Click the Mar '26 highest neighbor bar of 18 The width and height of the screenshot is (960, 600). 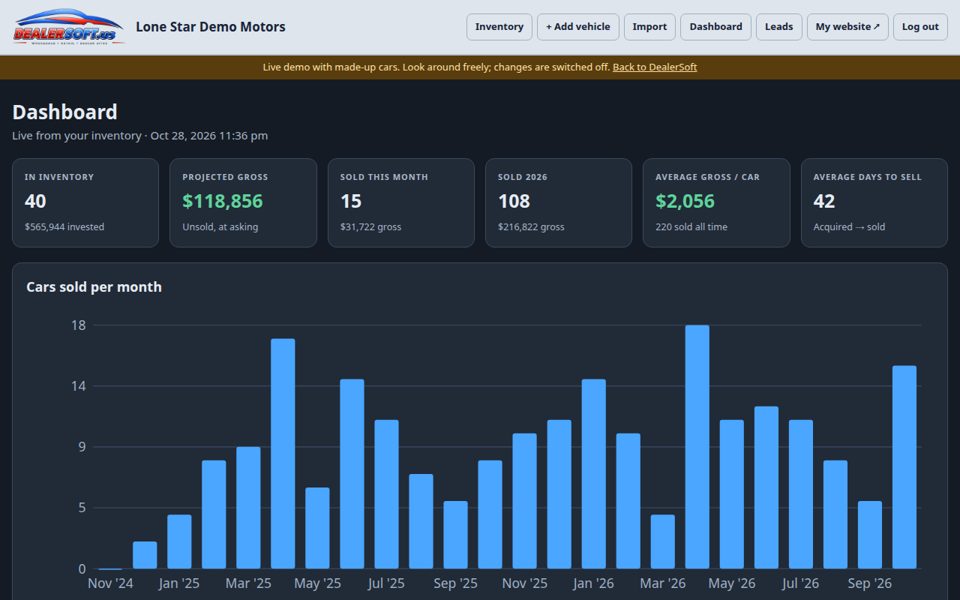(697, 447)
